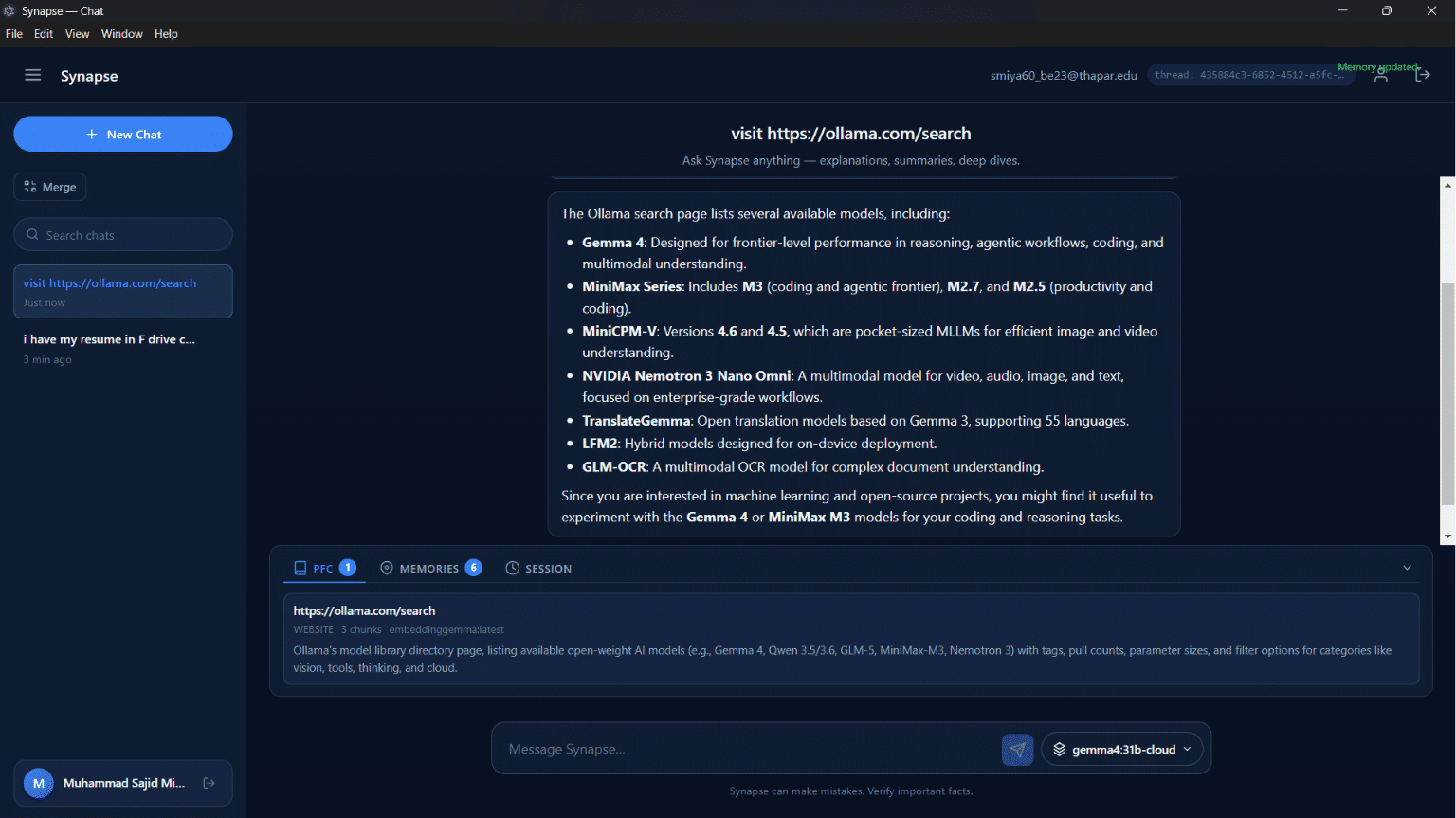Start a New Chat
The image size is (1456, 818).
point(123,134)
